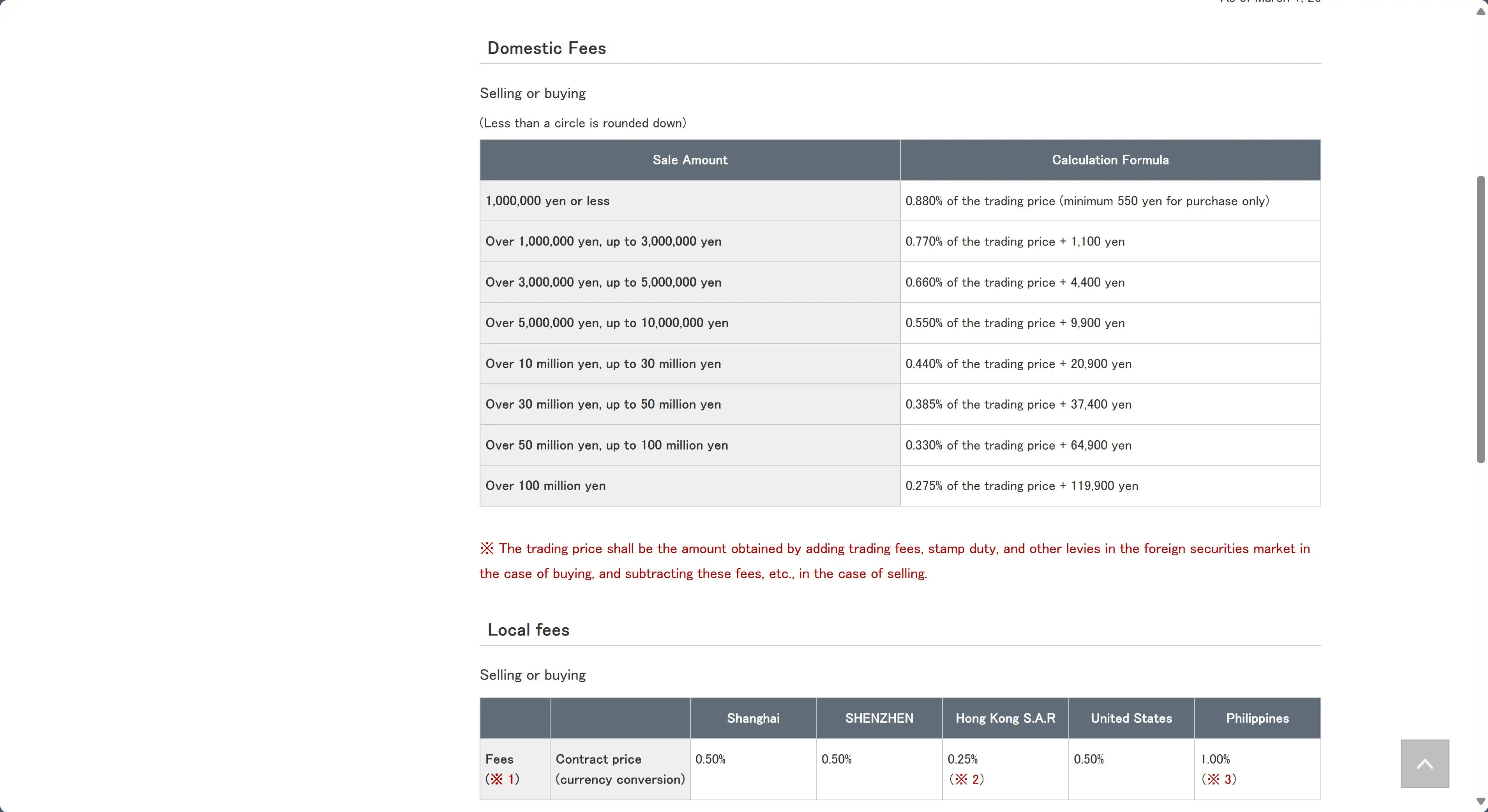Image resolution: width=1488 pixels, height=812 pixels.
Task: Click the scrollbar down arrow
Action: click(1481, 801)
